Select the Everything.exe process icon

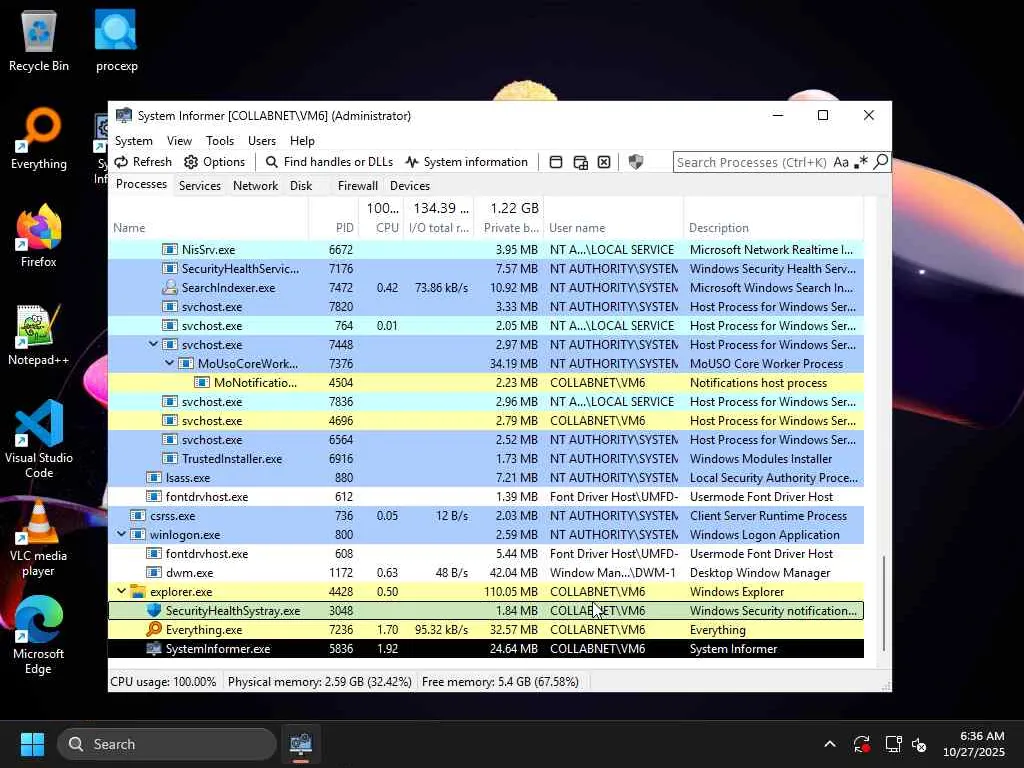(x=154, y=630)
